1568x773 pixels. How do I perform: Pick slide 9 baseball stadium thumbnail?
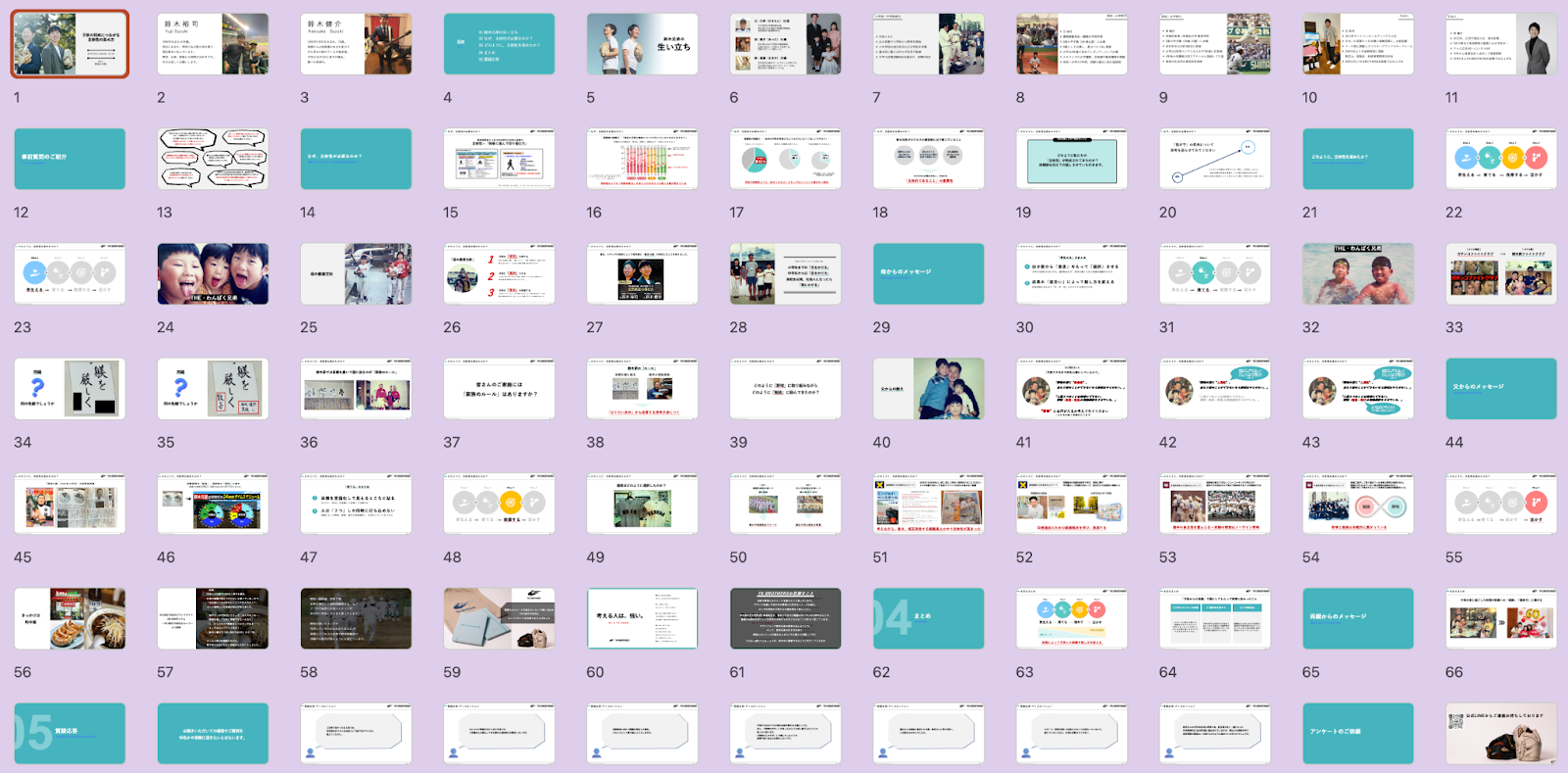pyautogui.click(x=1214, y=44)
